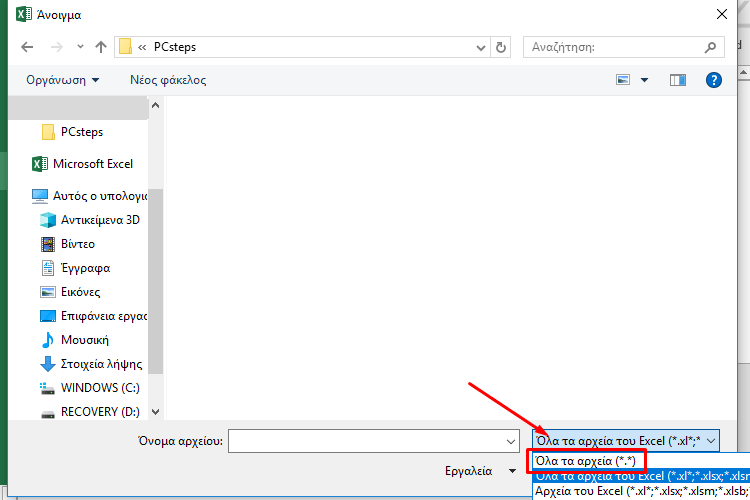Select the RECOVERY (D:) drive

(x=90, y=412)
